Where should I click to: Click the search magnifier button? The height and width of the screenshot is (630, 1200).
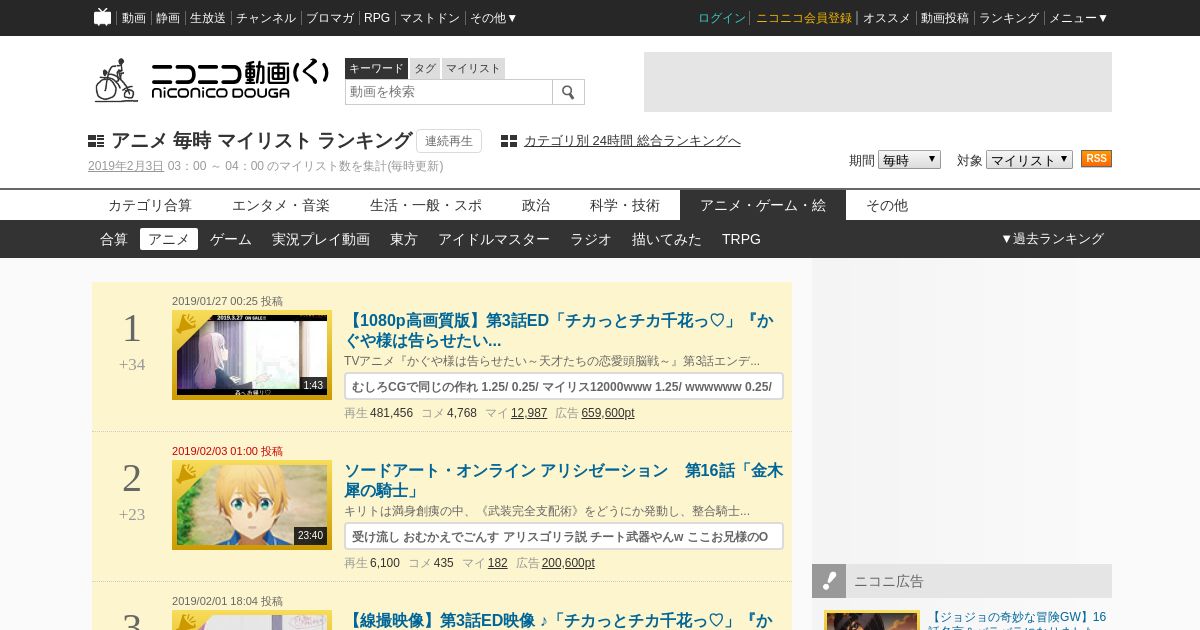pos(568,92)
